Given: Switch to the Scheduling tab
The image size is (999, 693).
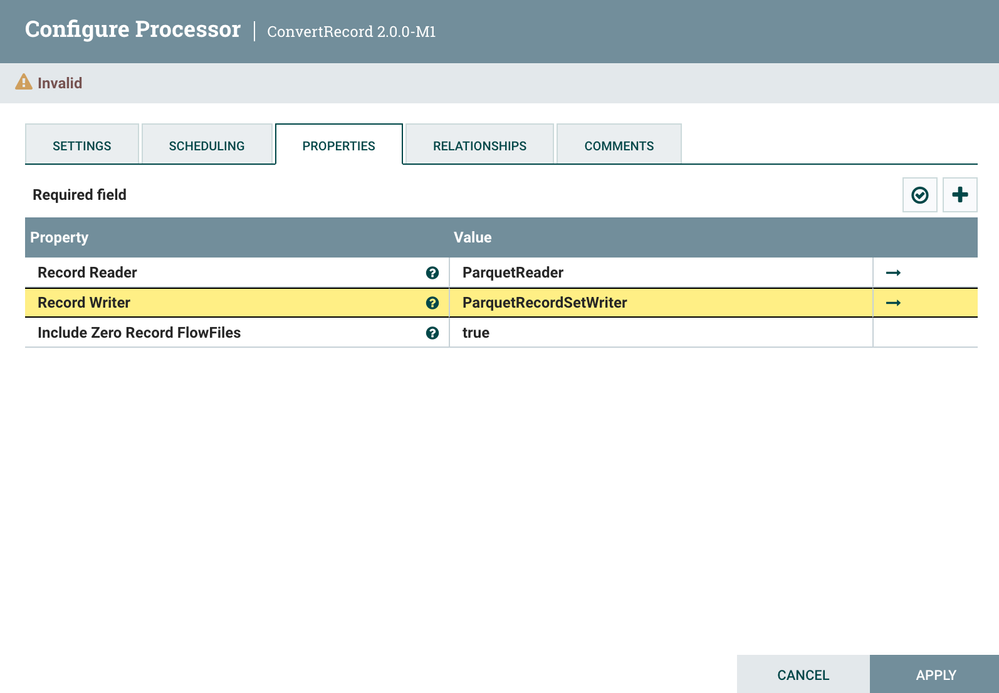Looking at the screenshot, I should click(206, 145).
